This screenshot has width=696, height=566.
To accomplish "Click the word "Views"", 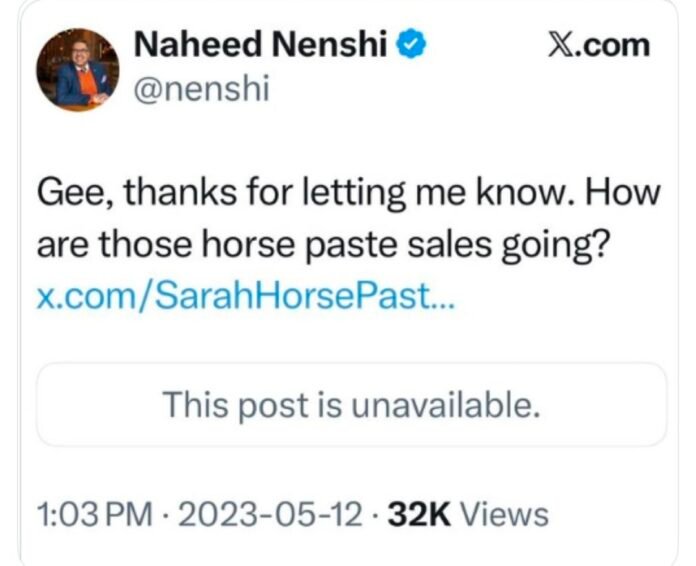I will point(508,514).
